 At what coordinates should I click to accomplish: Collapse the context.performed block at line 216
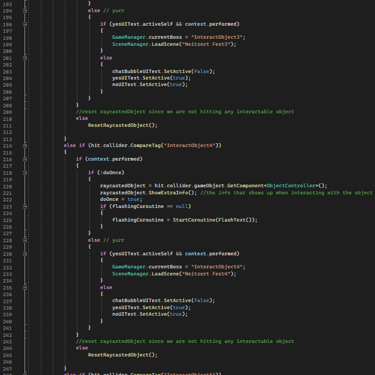click(25, 159)
